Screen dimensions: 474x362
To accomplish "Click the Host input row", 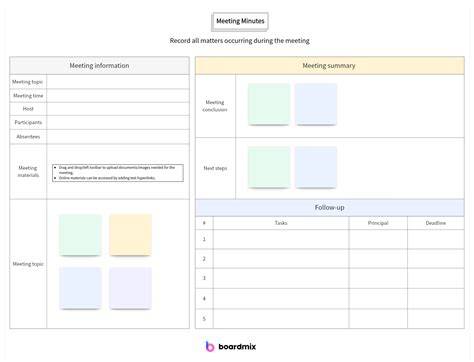I will tap(118, 109).
